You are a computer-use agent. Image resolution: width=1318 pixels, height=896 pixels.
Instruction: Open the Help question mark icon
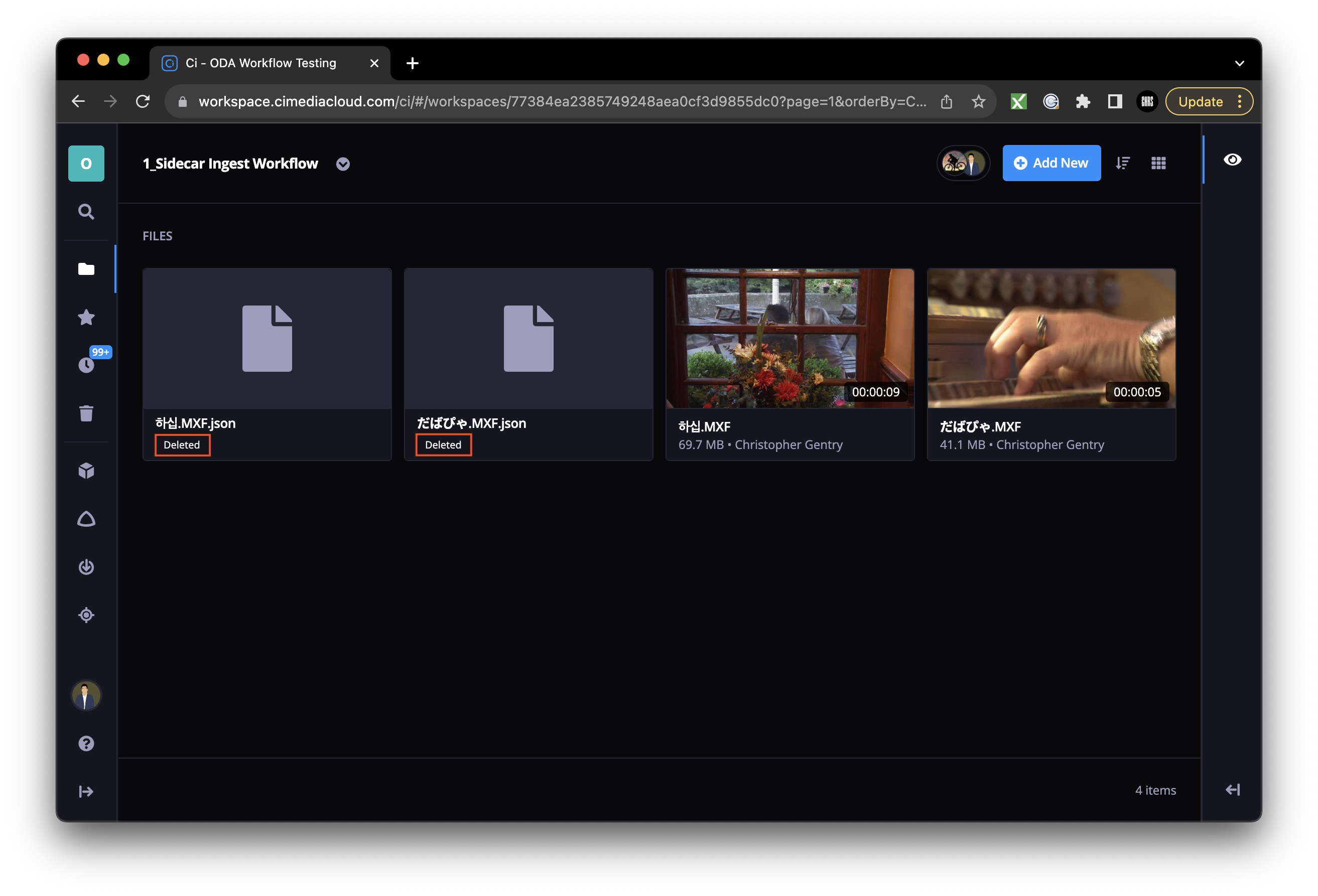[86, 743]
